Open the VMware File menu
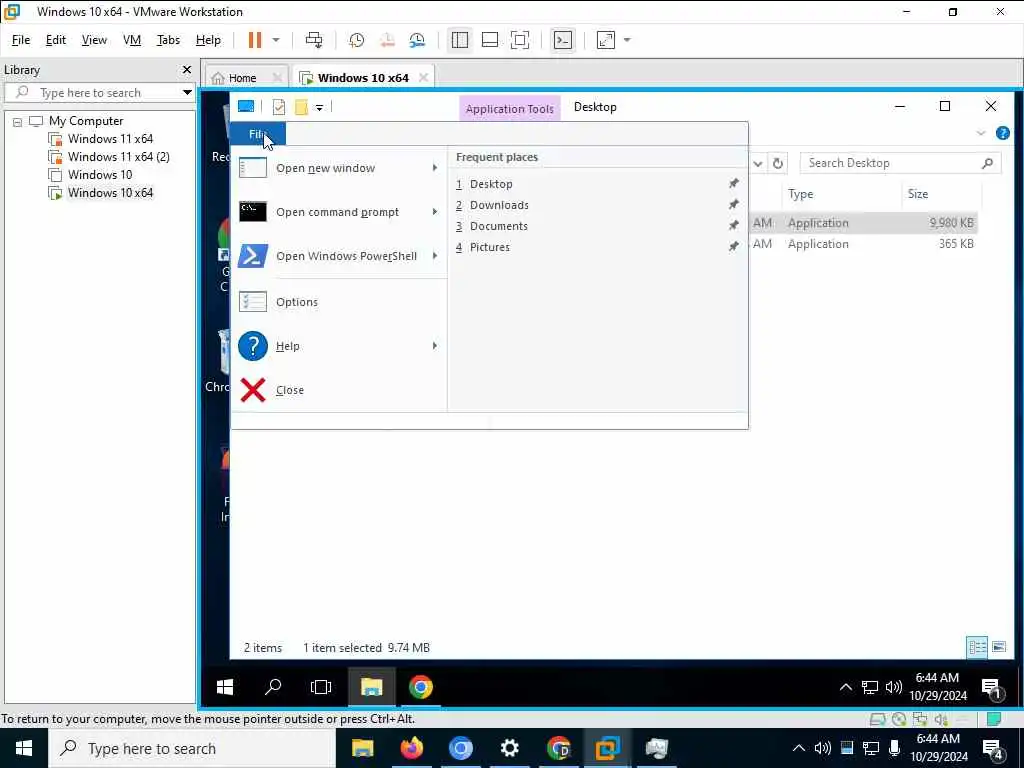Viewport: 1024px width, 768px height. [21, 40]
